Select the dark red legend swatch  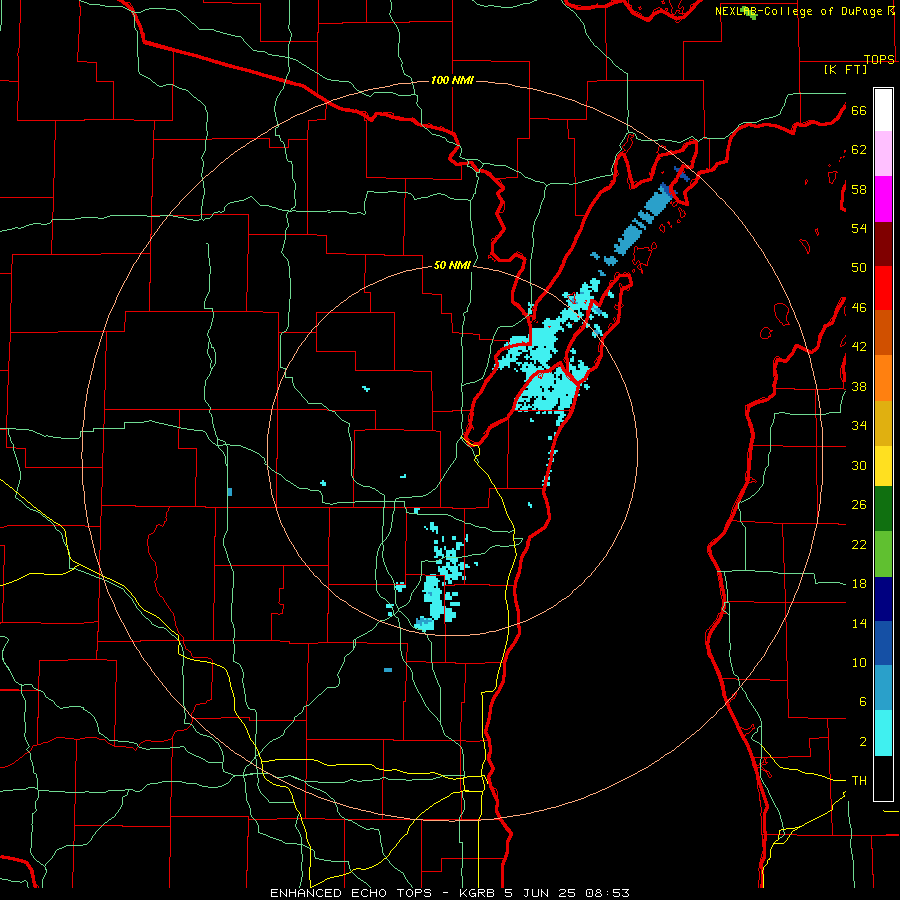(x=883, y=244)
